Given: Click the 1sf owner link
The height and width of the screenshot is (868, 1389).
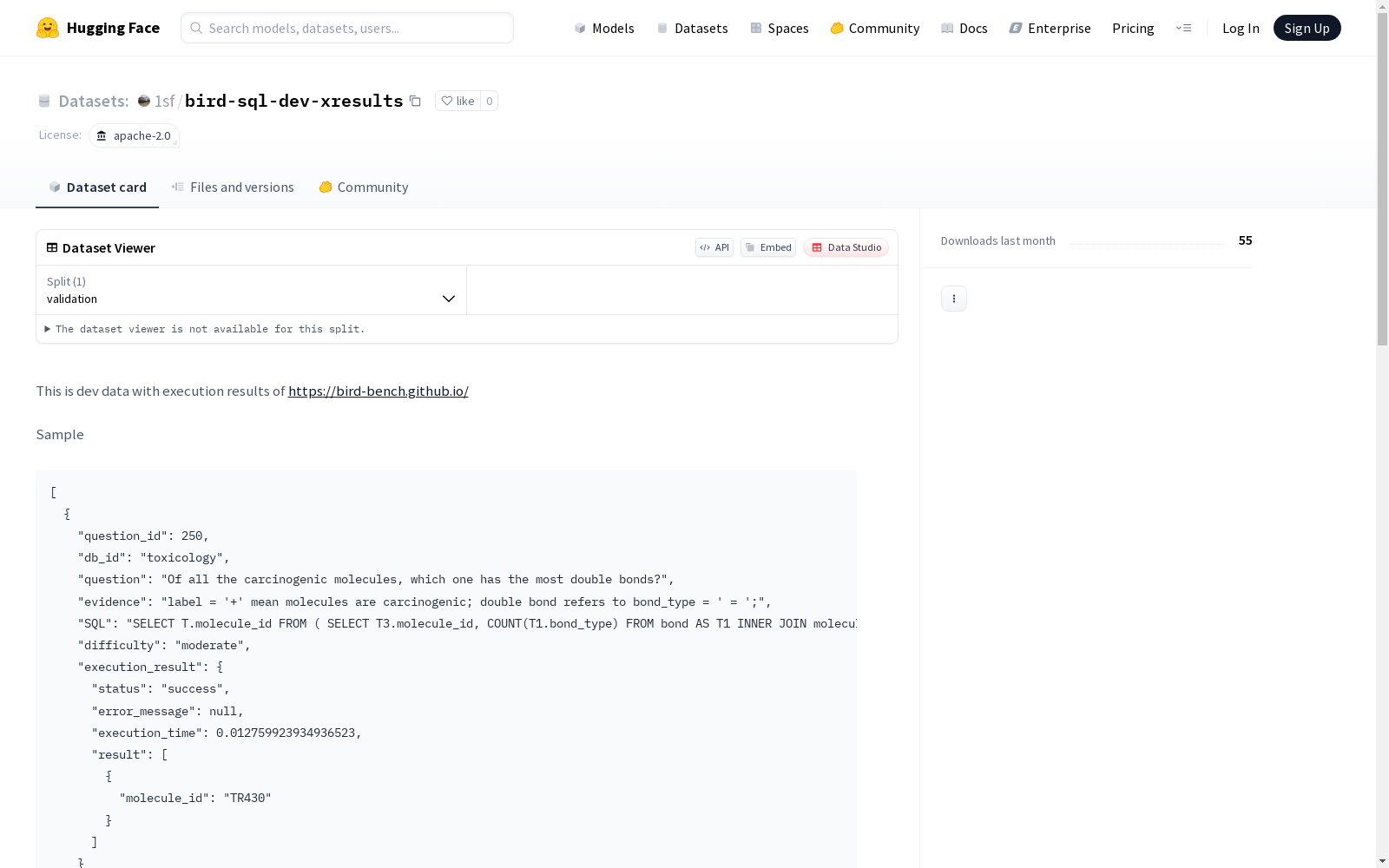Looking at the screenshot, I should pos(164,101).
